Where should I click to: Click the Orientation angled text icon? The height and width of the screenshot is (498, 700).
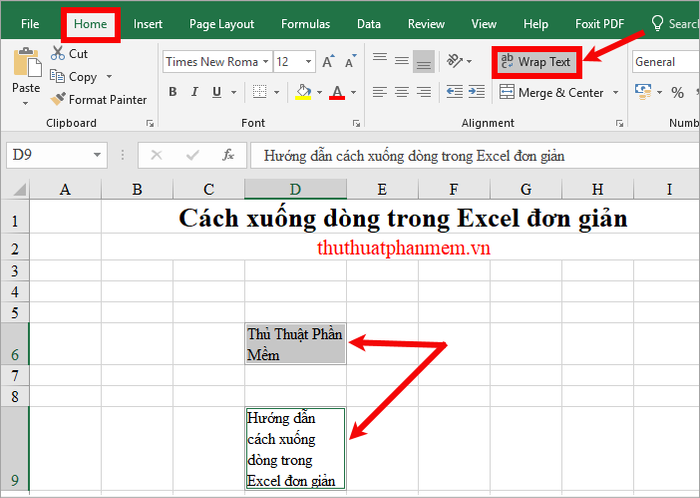(x=455, y=61)
